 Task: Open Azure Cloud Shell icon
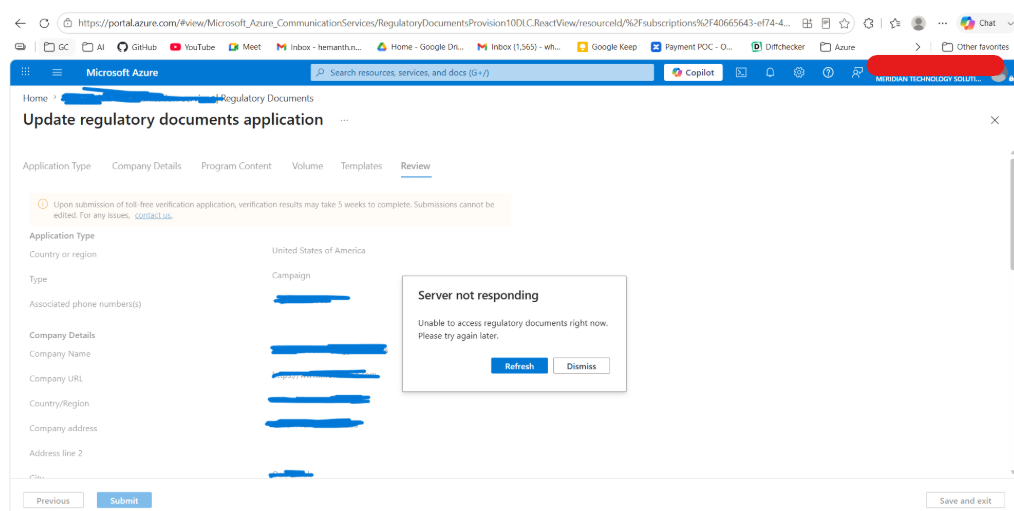coord(741,72)
